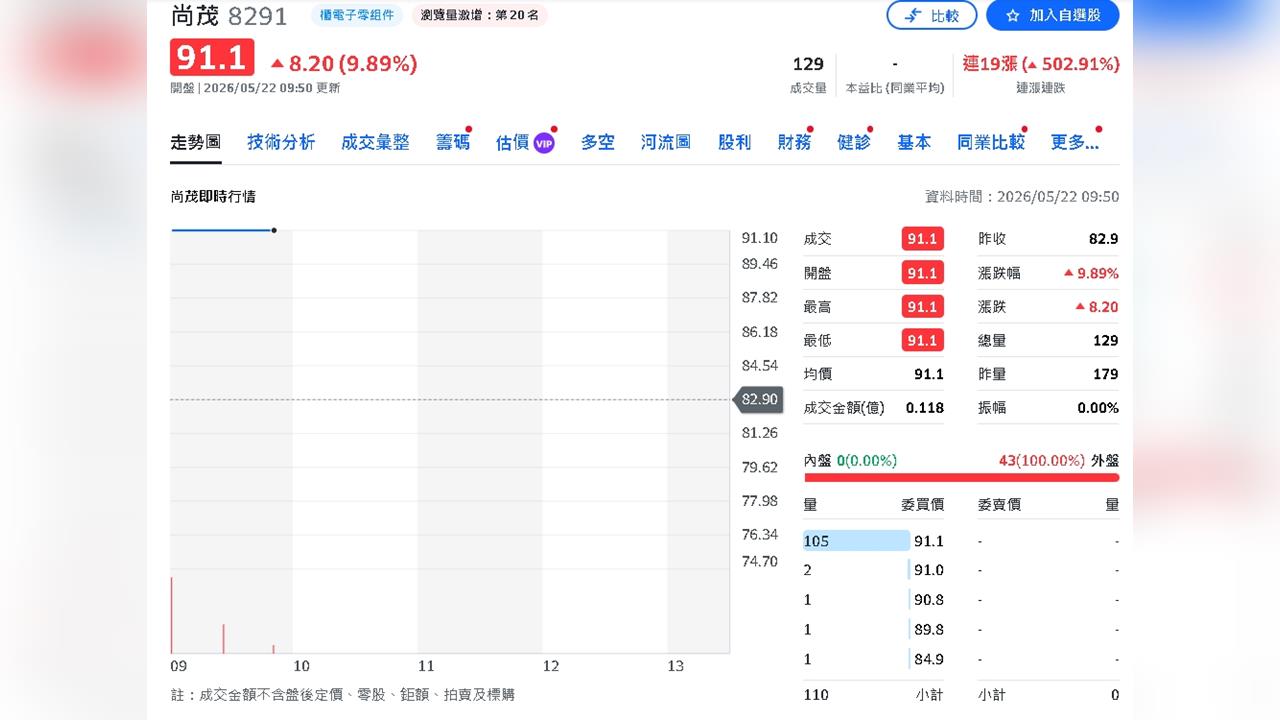Image resolution: width=1280 pixels, height=720 pixels.
Task: Expand the 更多... menu
Action: [1075, 142]
